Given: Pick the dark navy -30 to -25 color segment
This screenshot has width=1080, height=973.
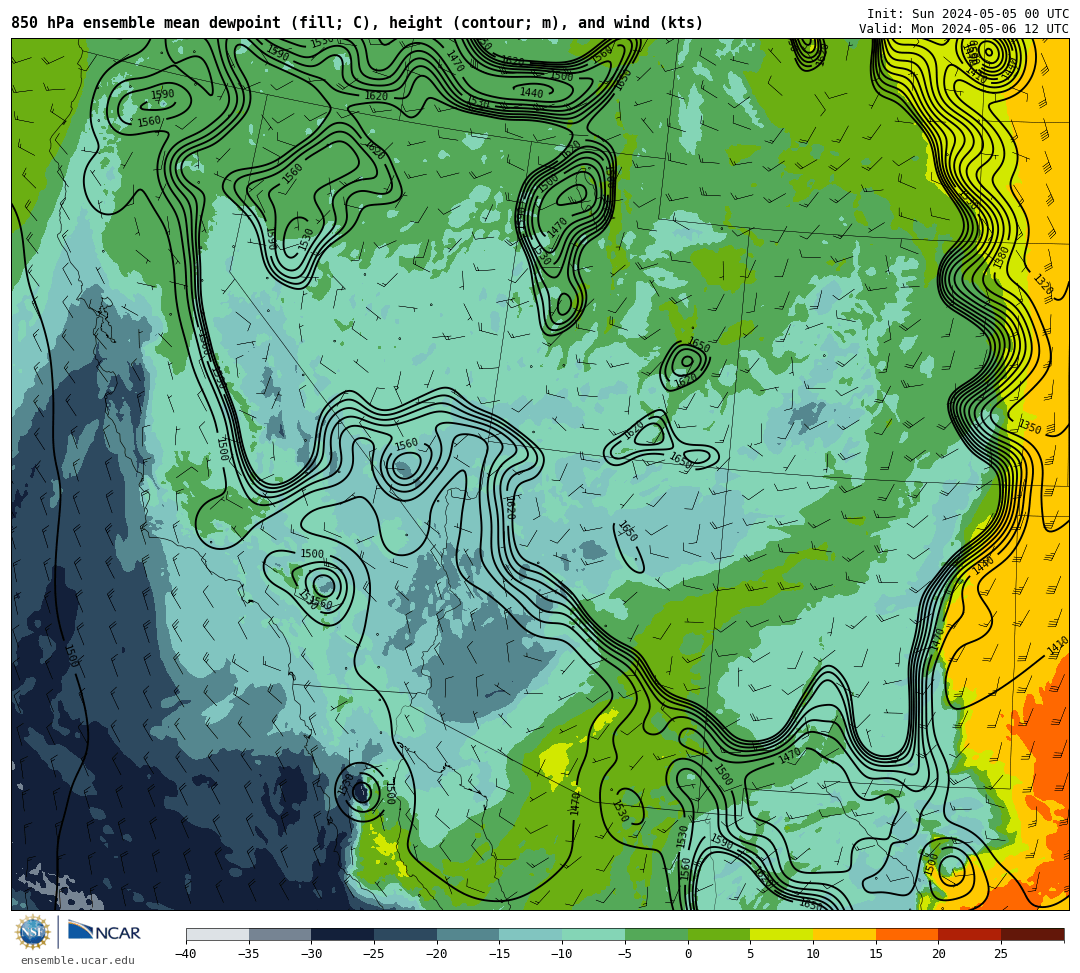Looking at the screenshot, I should click(343, 934).
